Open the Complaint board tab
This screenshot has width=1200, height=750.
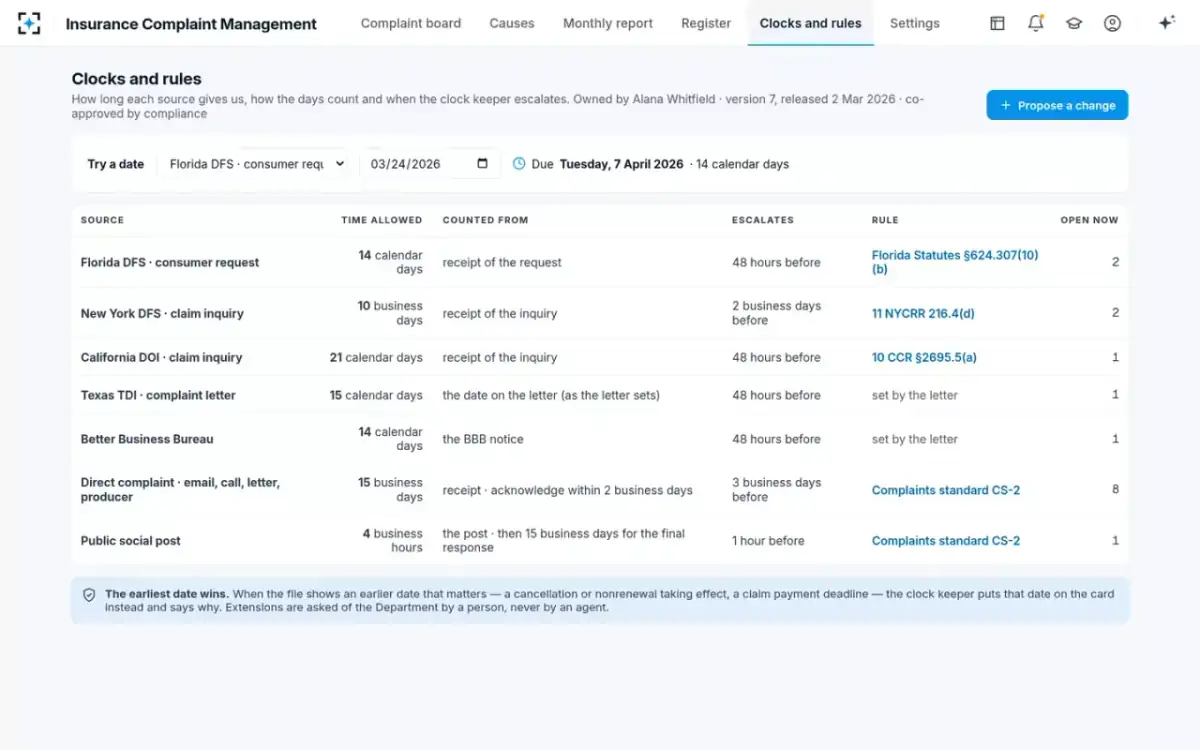411,23
